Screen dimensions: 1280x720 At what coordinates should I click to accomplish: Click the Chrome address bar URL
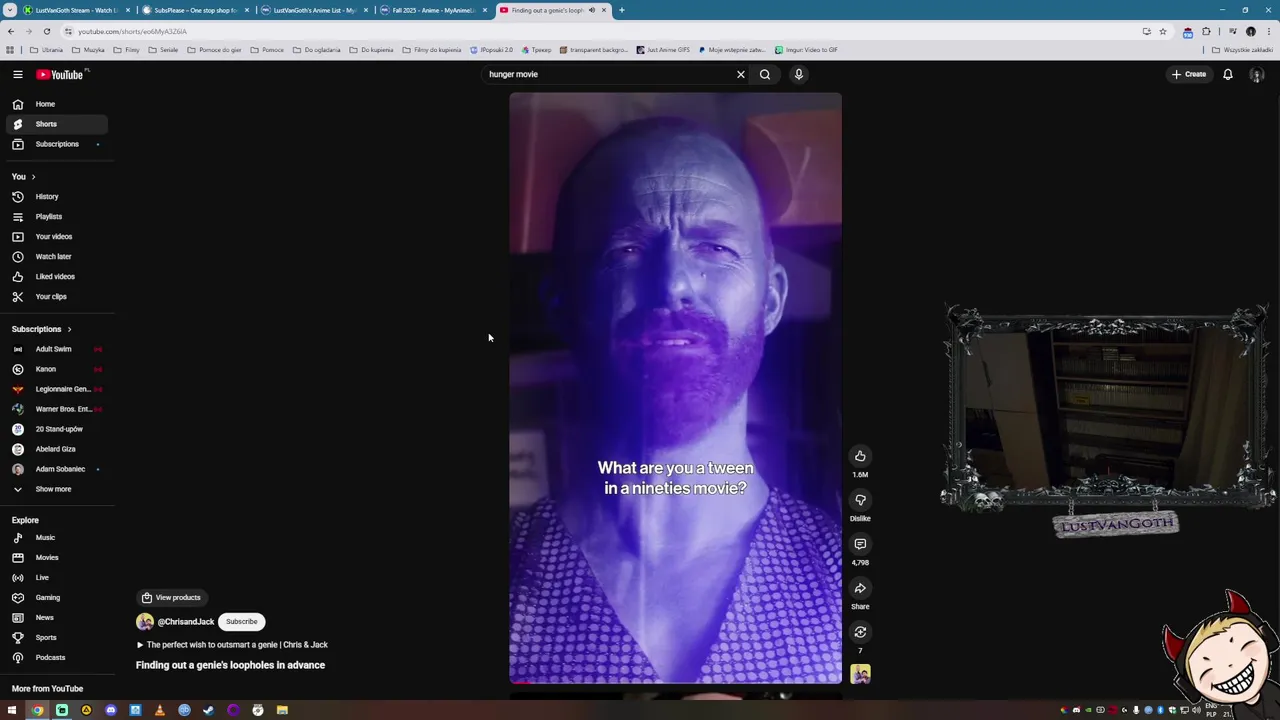click(132, 31)
